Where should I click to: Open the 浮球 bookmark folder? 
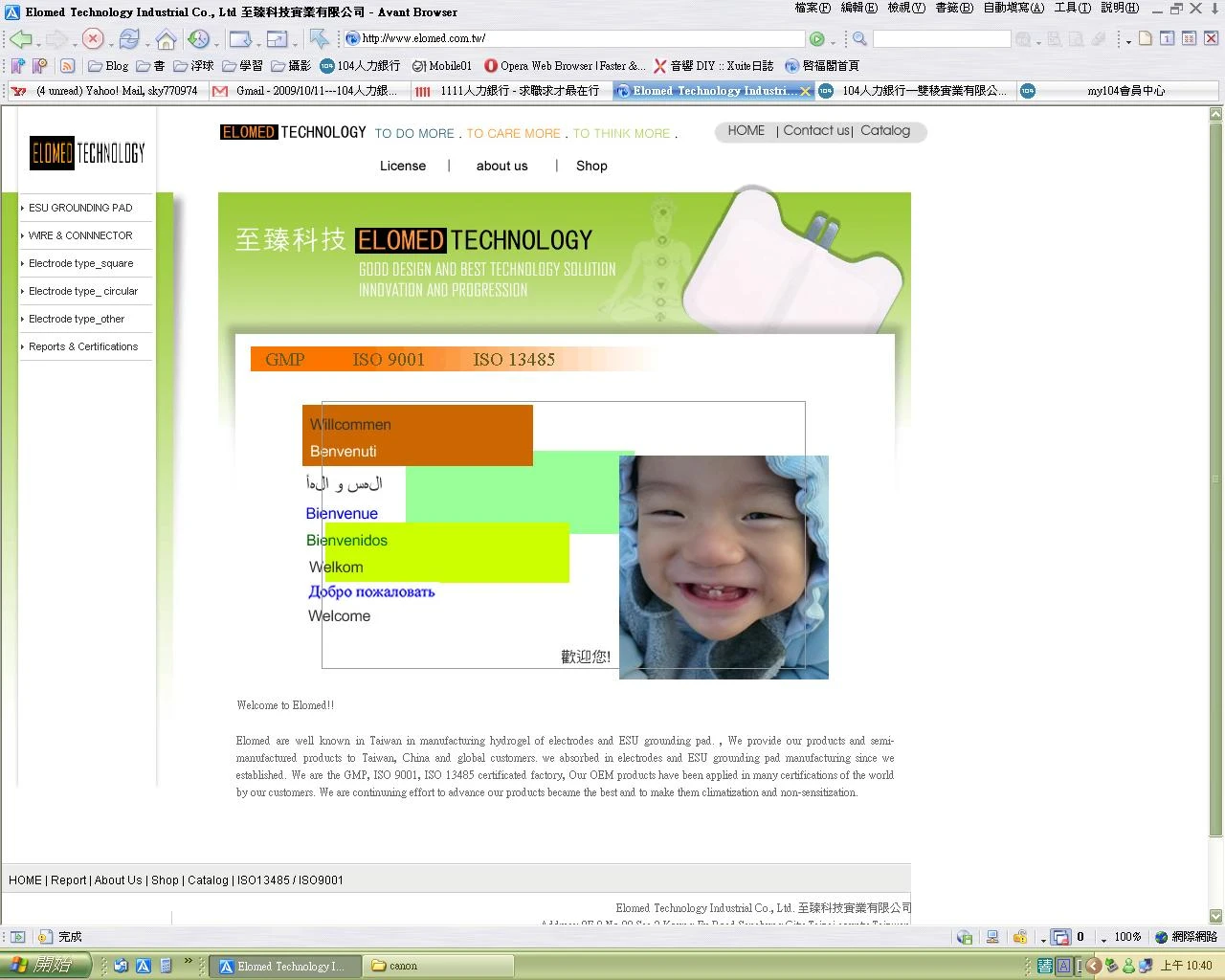click(x=193, y=66)
